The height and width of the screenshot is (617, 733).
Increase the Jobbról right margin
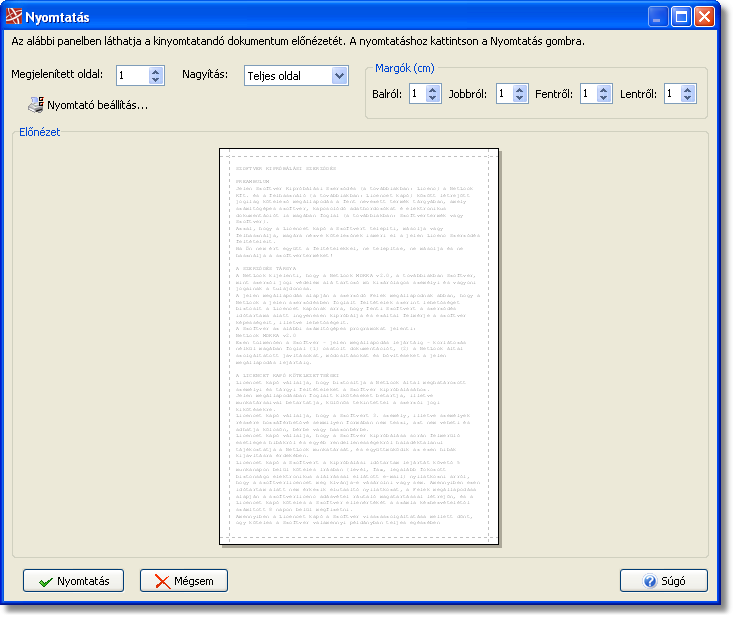click(x=519, y=90)
